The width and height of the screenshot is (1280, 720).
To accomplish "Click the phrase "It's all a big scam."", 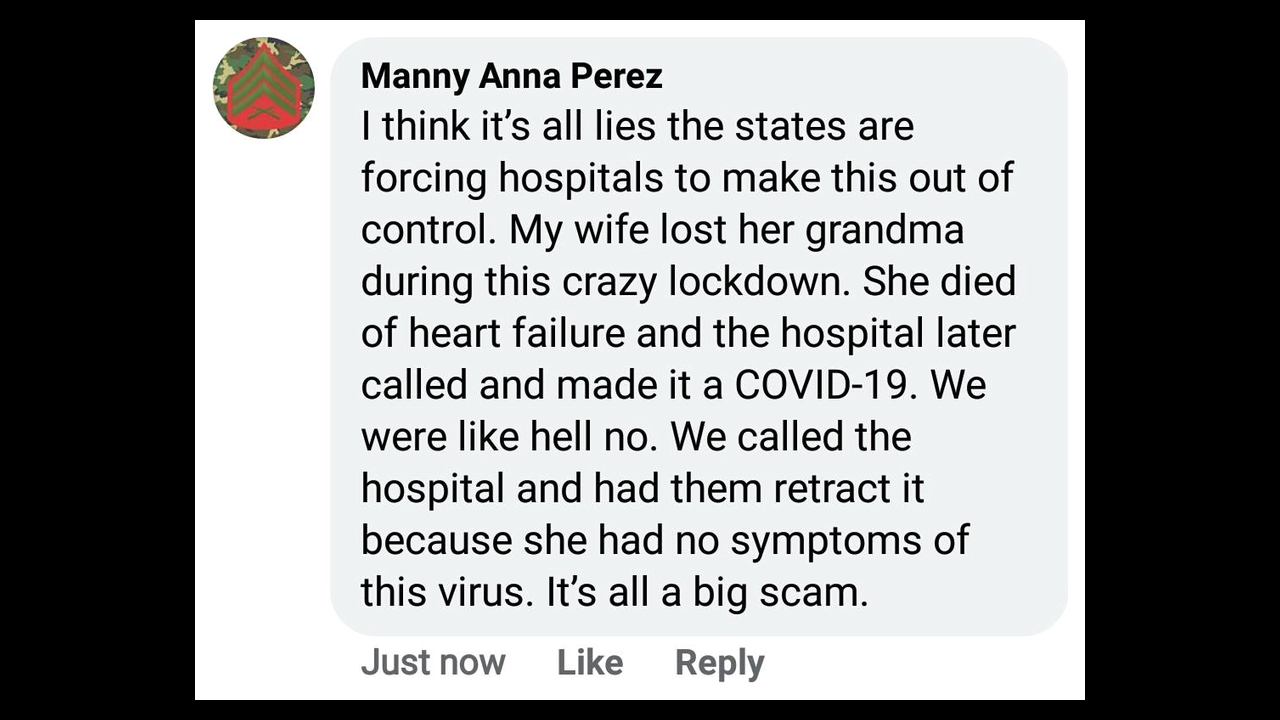I will [707, 593].
